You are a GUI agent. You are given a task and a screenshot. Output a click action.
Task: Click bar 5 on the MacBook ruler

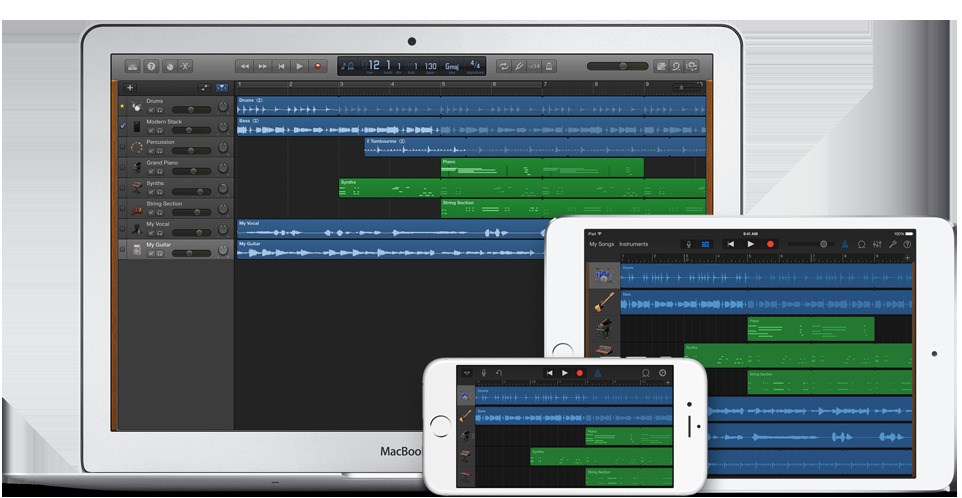pyautogui.click(x=443, y=85)
